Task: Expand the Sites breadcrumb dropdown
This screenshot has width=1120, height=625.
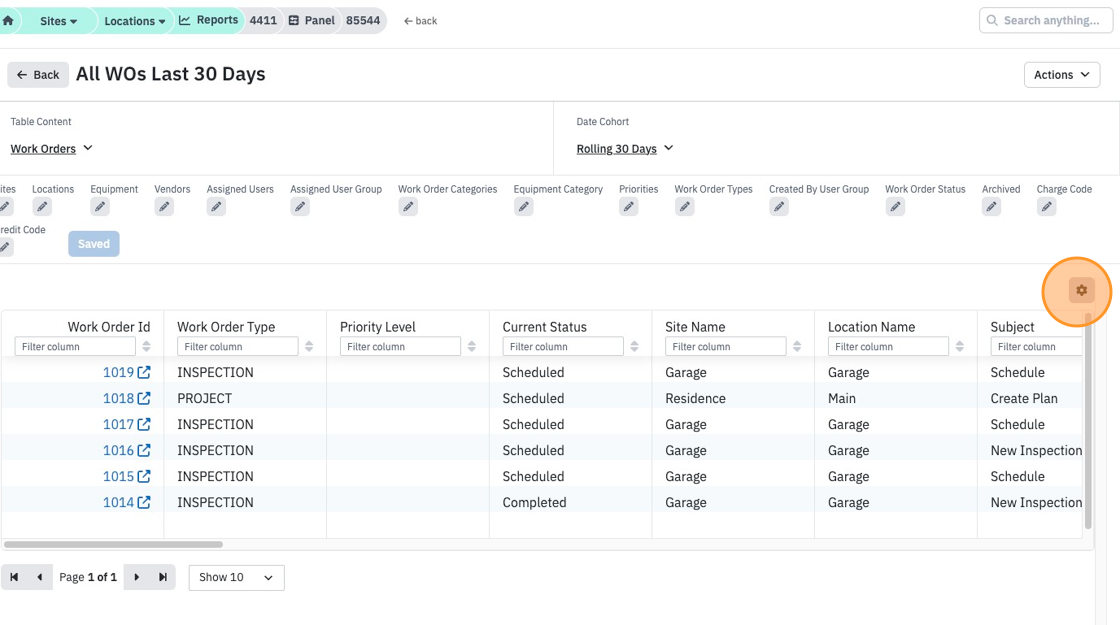Action: click(x=58, y=21)
